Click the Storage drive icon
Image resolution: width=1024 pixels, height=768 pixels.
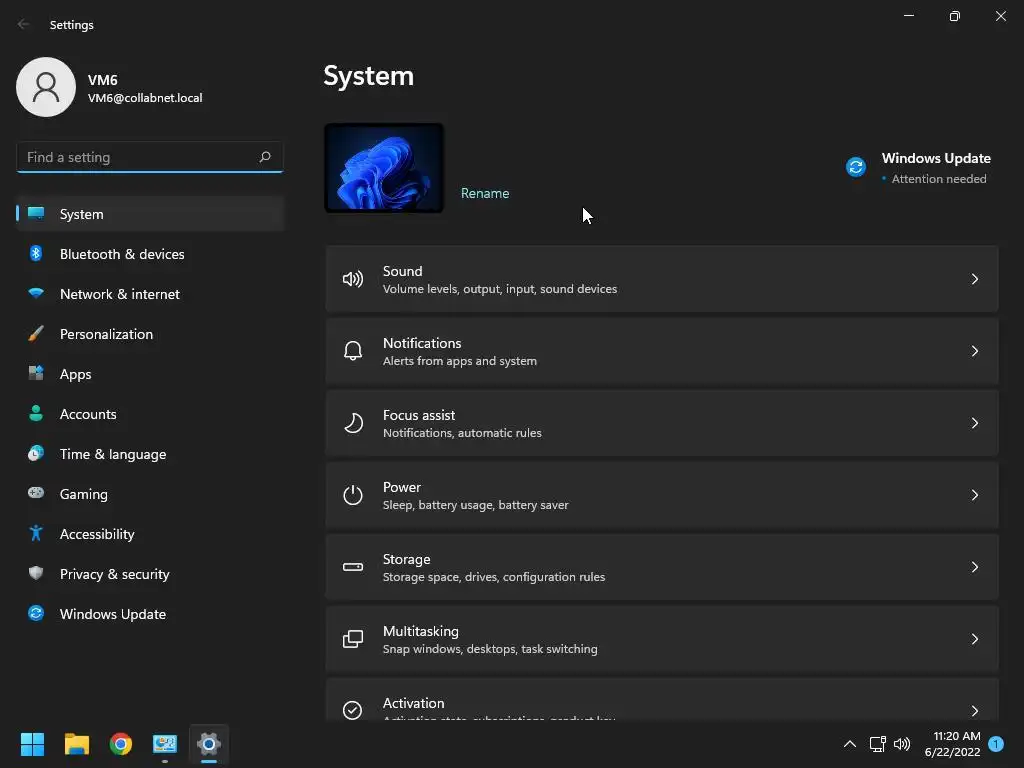coord(353,567)
